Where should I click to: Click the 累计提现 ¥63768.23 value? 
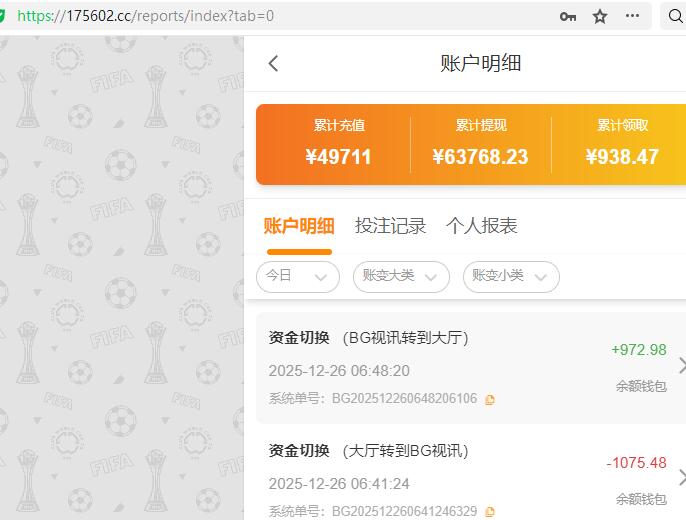coord(480,157)
